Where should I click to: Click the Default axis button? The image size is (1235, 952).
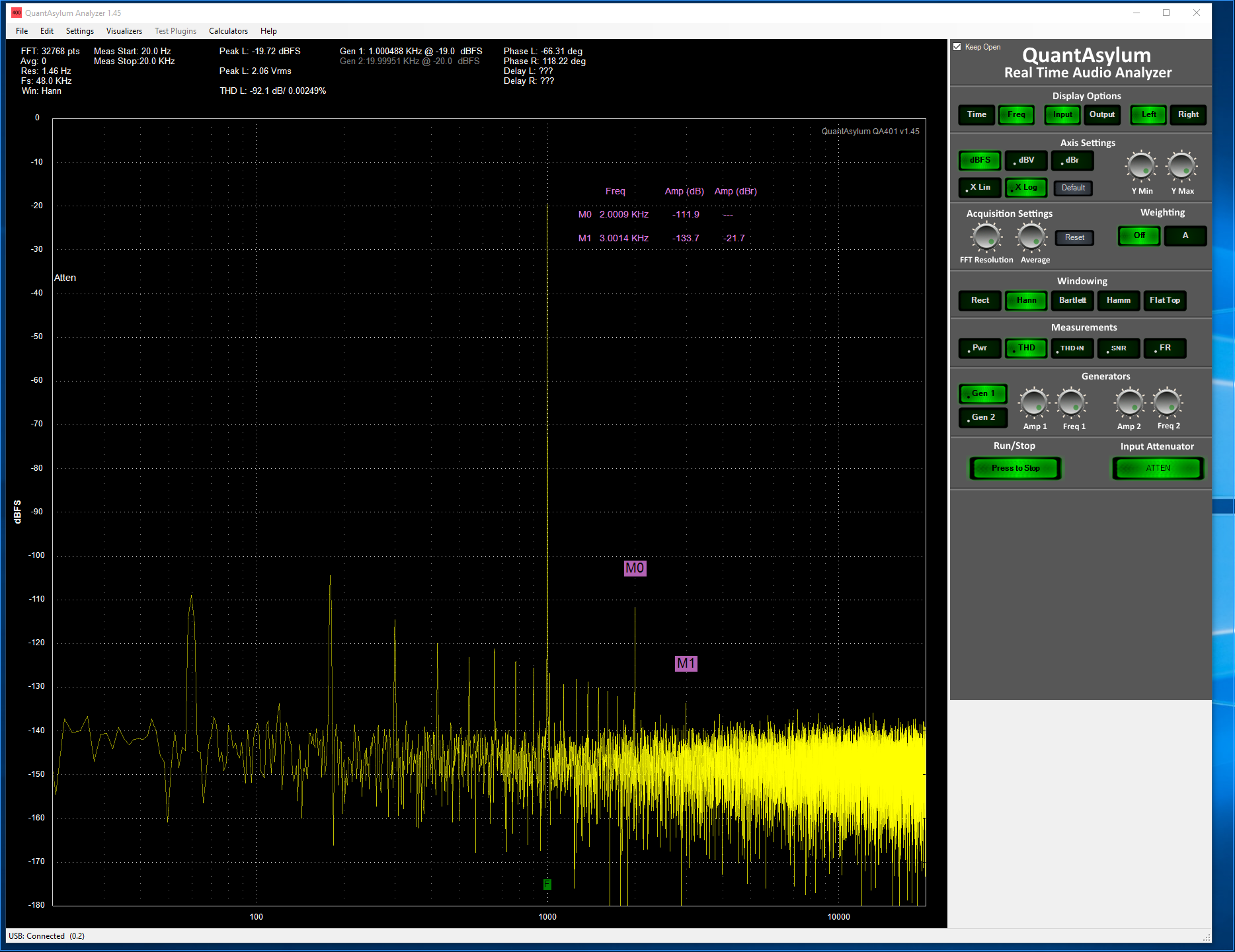point(1073,188)
